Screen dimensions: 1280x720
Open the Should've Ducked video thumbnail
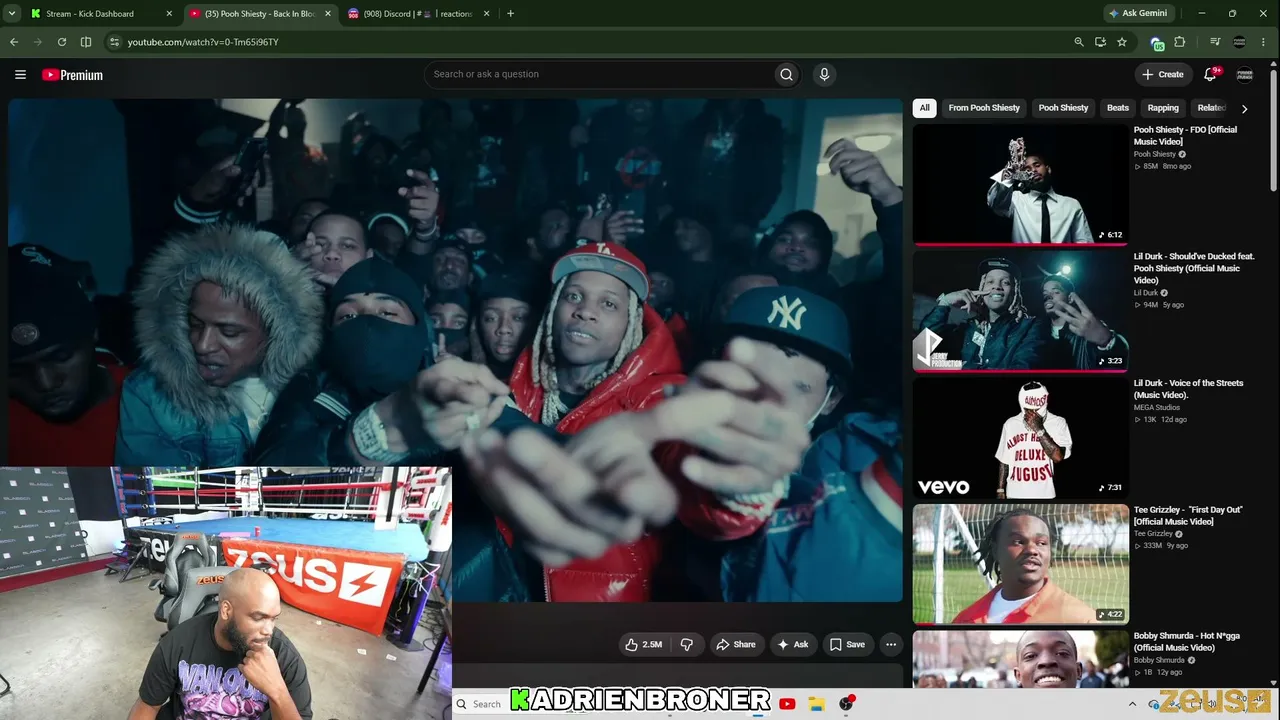(x=1020, y=311)
